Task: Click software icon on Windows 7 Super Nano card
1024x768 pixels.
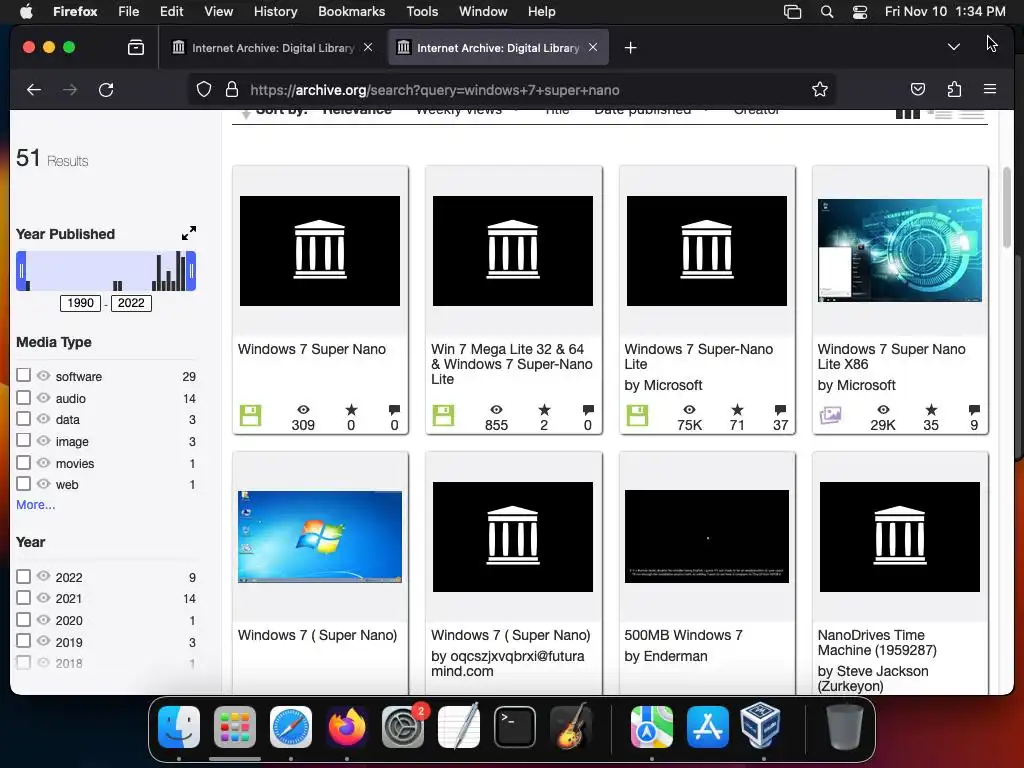Action: [250, 415]
